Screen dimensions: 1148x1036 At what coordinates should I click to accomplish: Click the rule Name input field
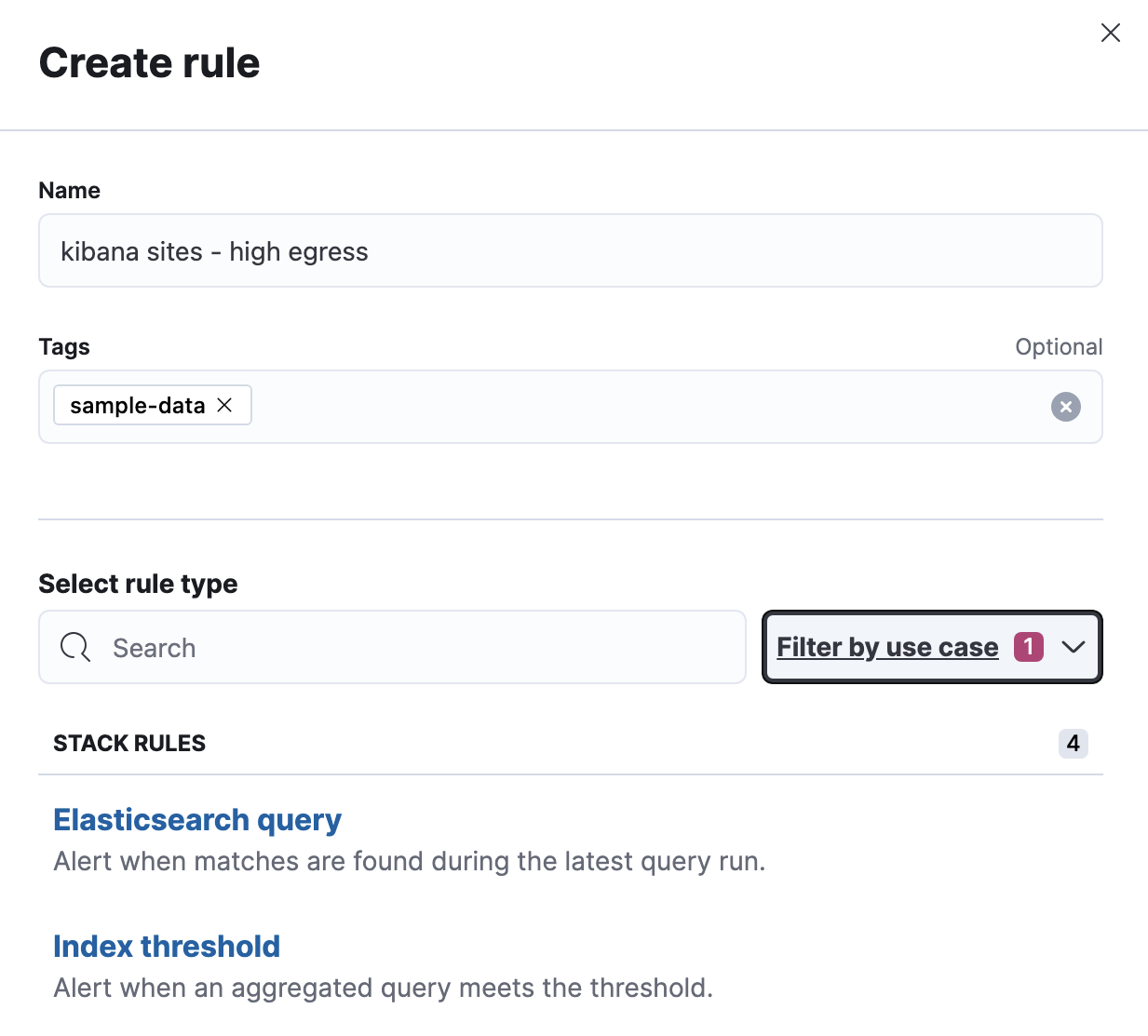570,250
